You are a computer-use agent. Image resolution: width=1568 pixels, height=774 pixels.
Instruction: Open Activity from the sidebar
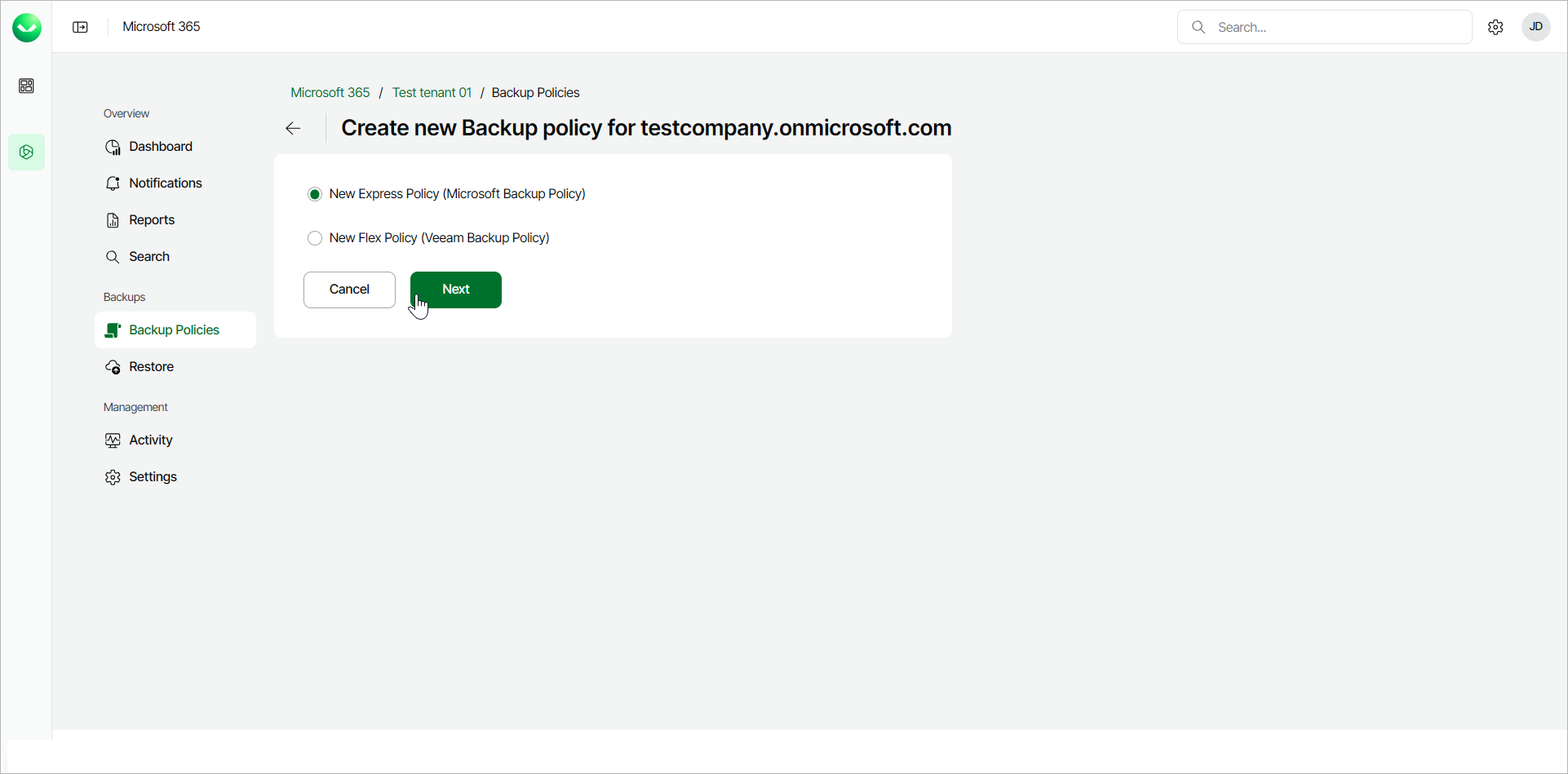point(175,440)
